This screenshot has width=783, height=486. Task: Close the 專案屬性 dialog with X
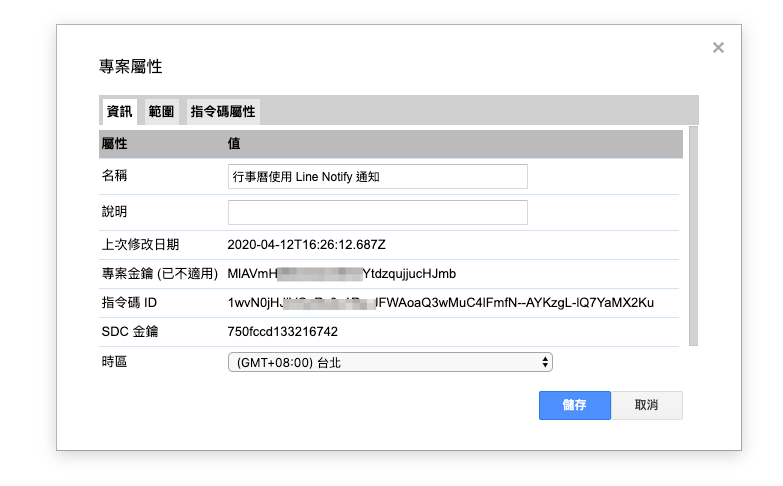coord(717,47)
